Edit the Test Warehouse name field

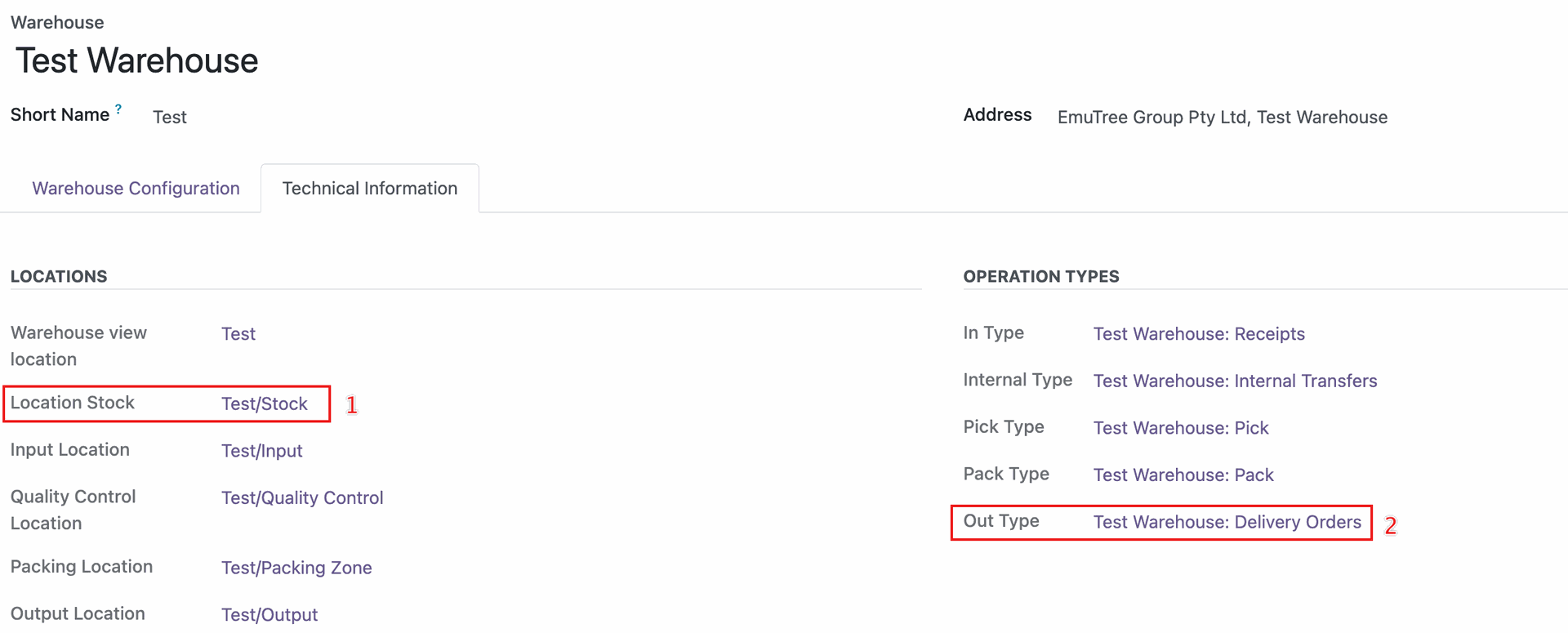136,61
